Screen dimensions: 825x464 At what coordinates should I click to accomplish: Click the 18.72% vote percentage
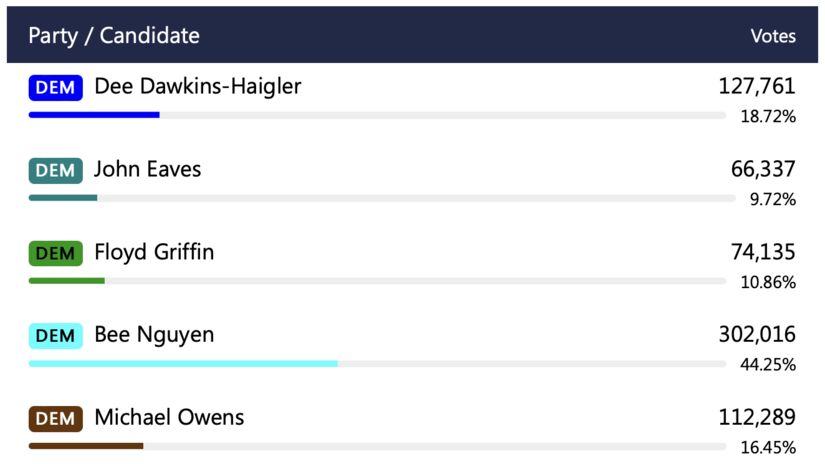pos(768,117)
